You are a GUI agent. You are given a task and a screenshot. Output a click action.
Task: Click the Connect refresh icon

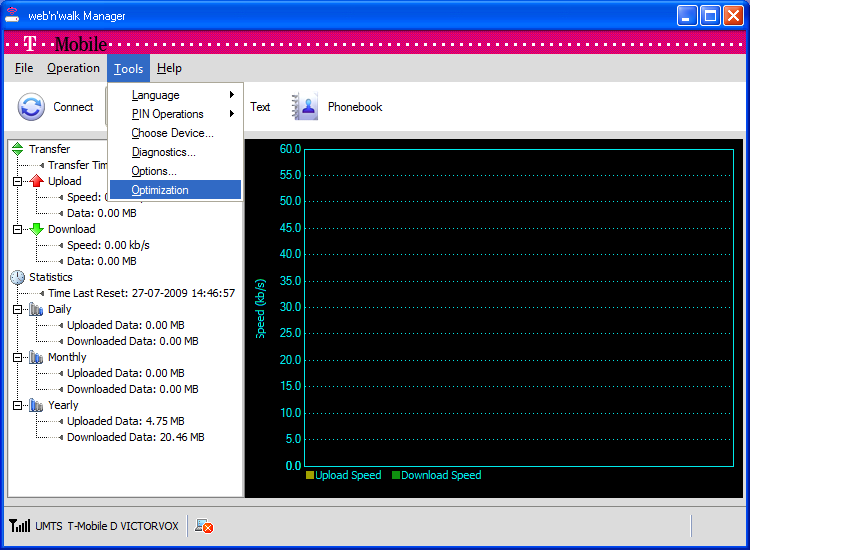(x=31, y=106)
